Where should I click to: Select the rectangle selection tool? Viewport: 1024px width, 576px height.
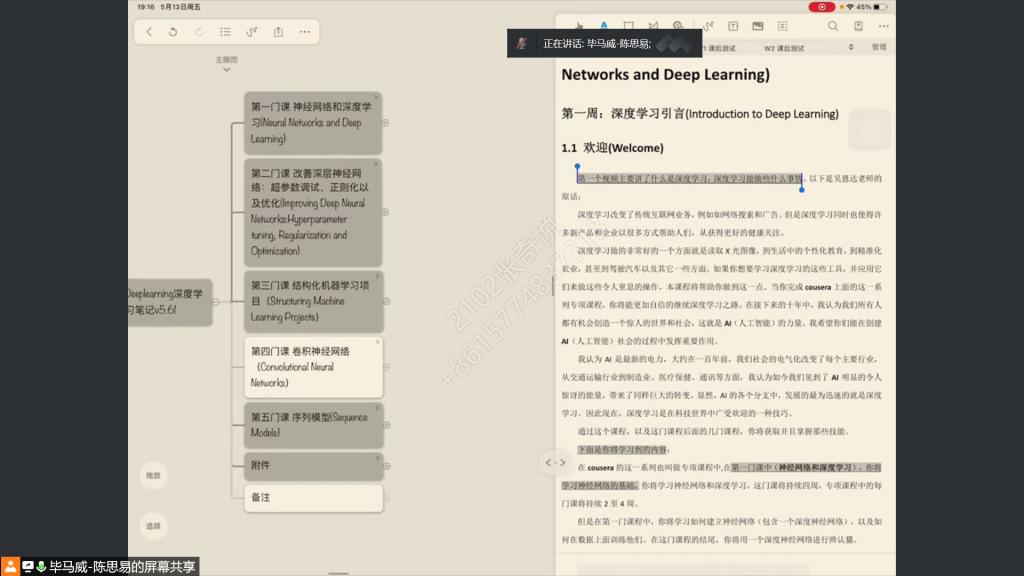point(628,26)
